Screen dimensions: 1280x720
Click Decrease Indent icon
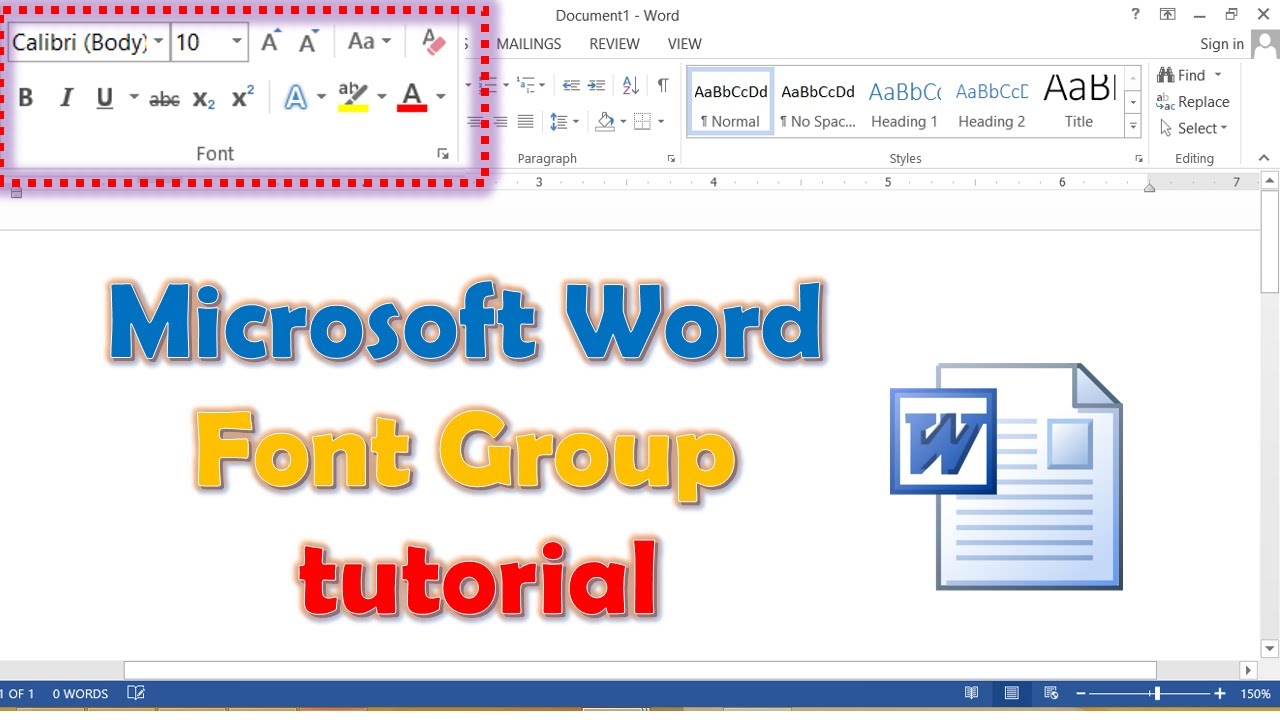point(571,85)
